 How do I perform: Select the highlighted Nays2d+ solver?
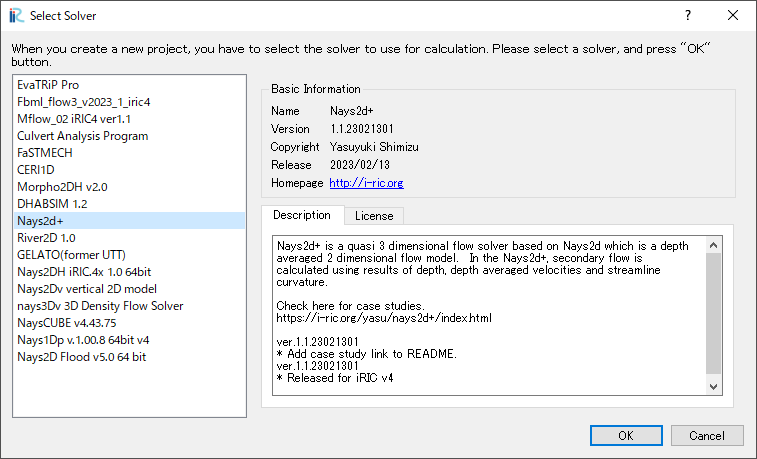click(x=129, y=221)
